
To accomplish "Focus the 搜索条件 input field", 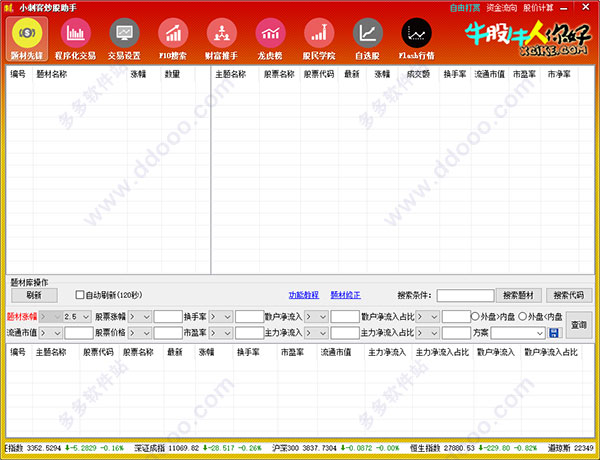I will click(465, 295).
